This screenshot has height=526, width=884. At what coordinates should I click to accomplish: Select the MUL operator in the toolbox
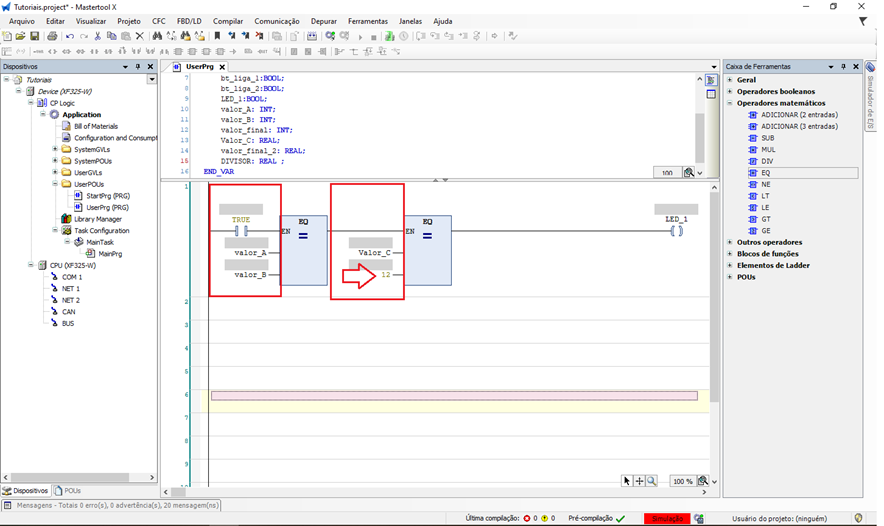pyautogui.click(x=768, y=150)
